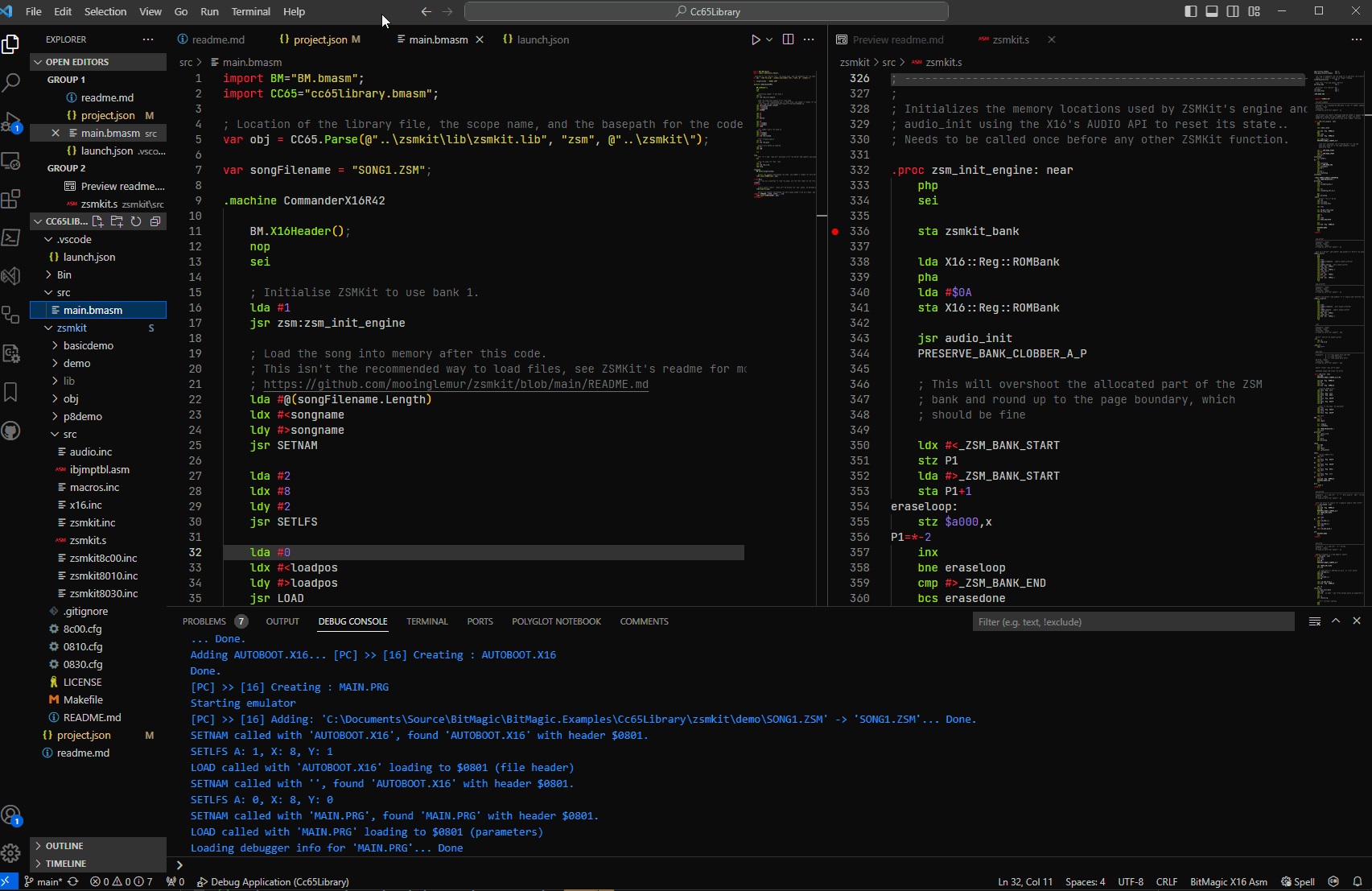Expand the basicdemo folder
1372x891 pixels.
tap(98, 345)
